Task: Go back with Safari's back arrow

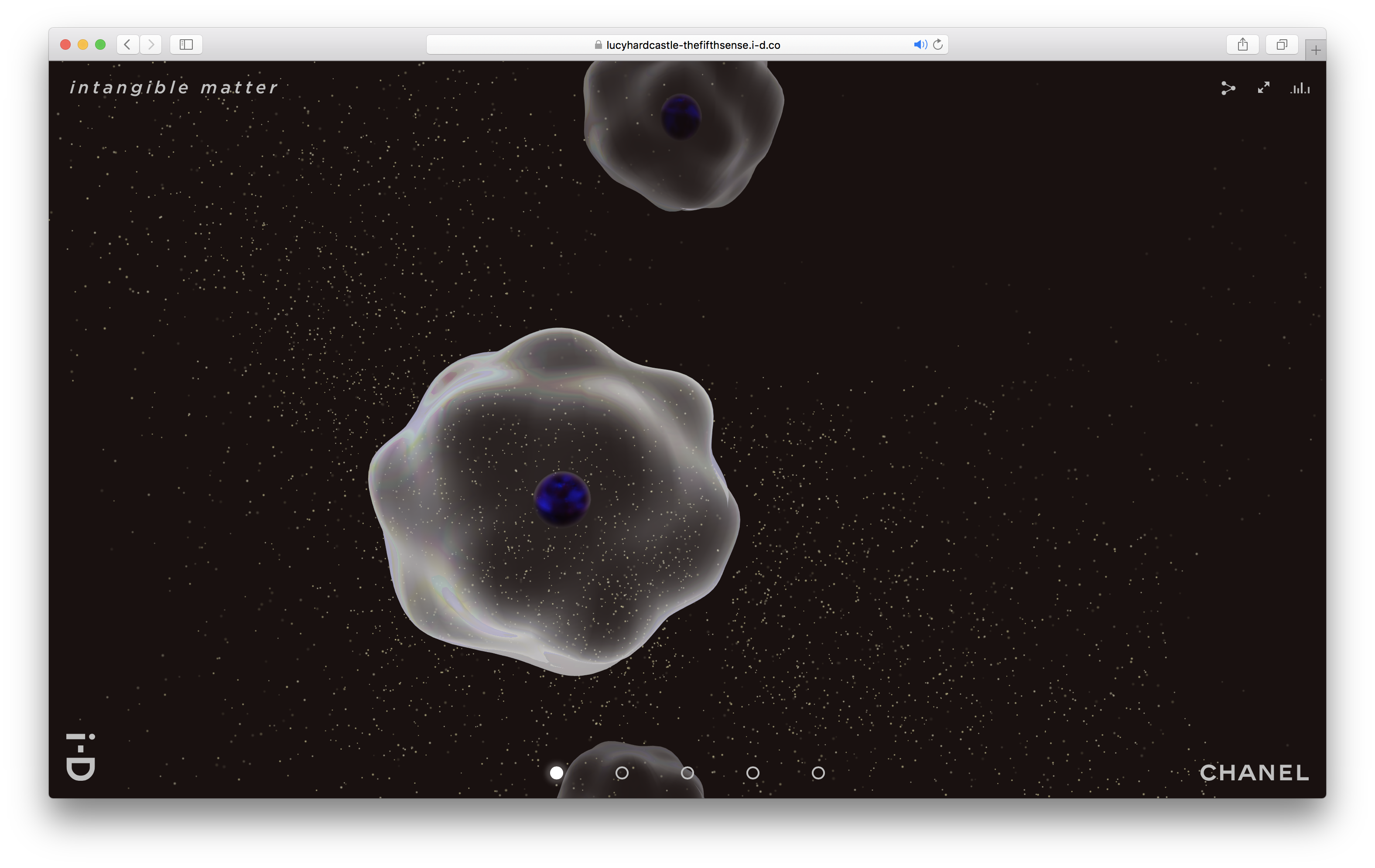Action: tap(128, 44)
